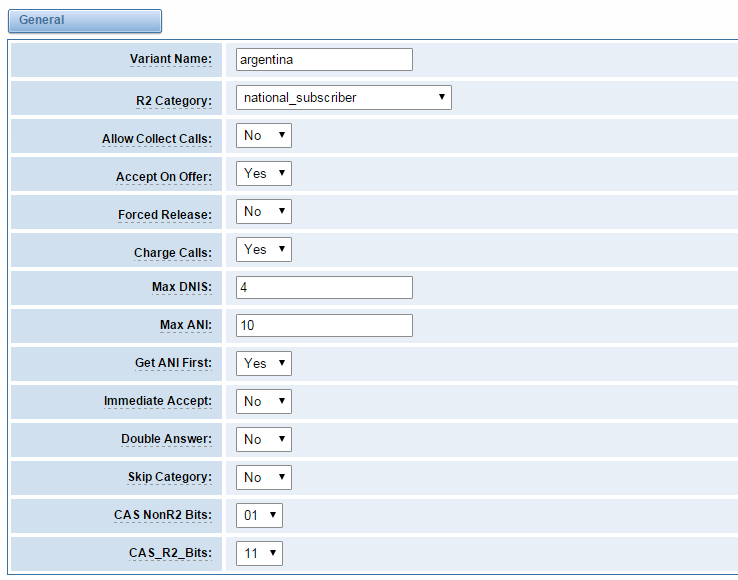Viewport: 738px width, 580px height.
Task: Click the Allow Collect Calls label
Action: coord(157,139)
